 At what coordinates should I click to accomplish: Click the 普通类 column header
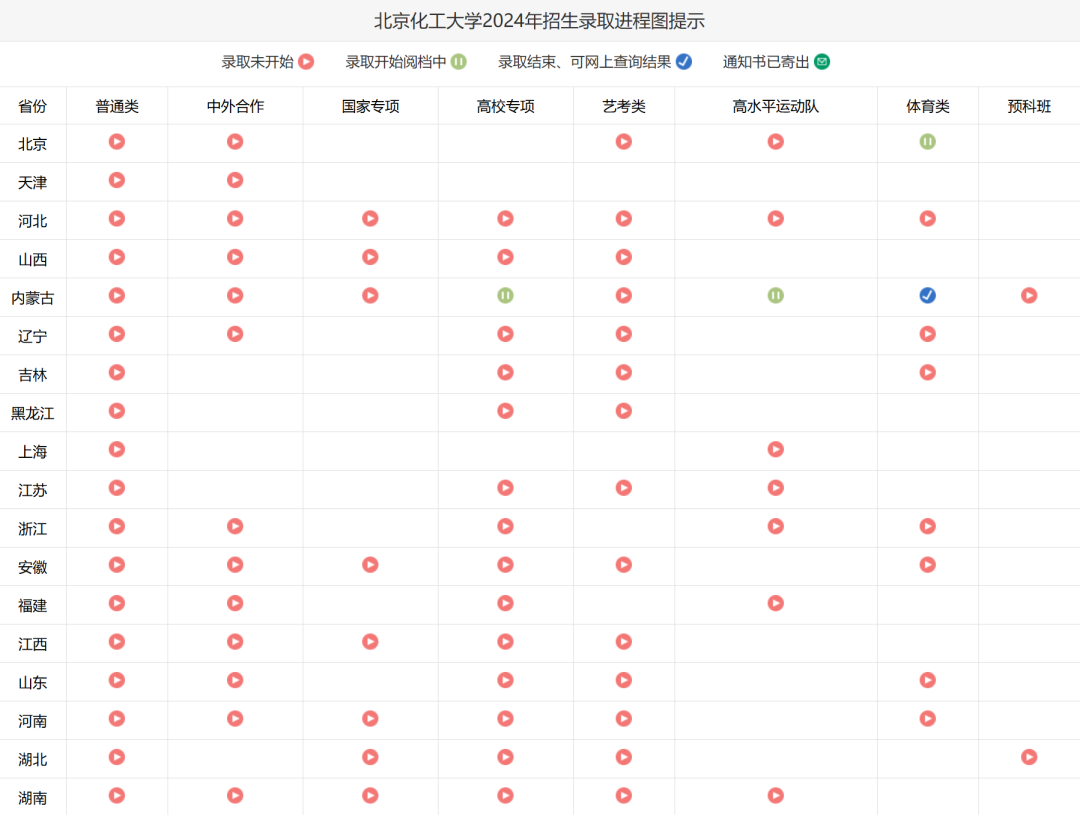point(117,106)
